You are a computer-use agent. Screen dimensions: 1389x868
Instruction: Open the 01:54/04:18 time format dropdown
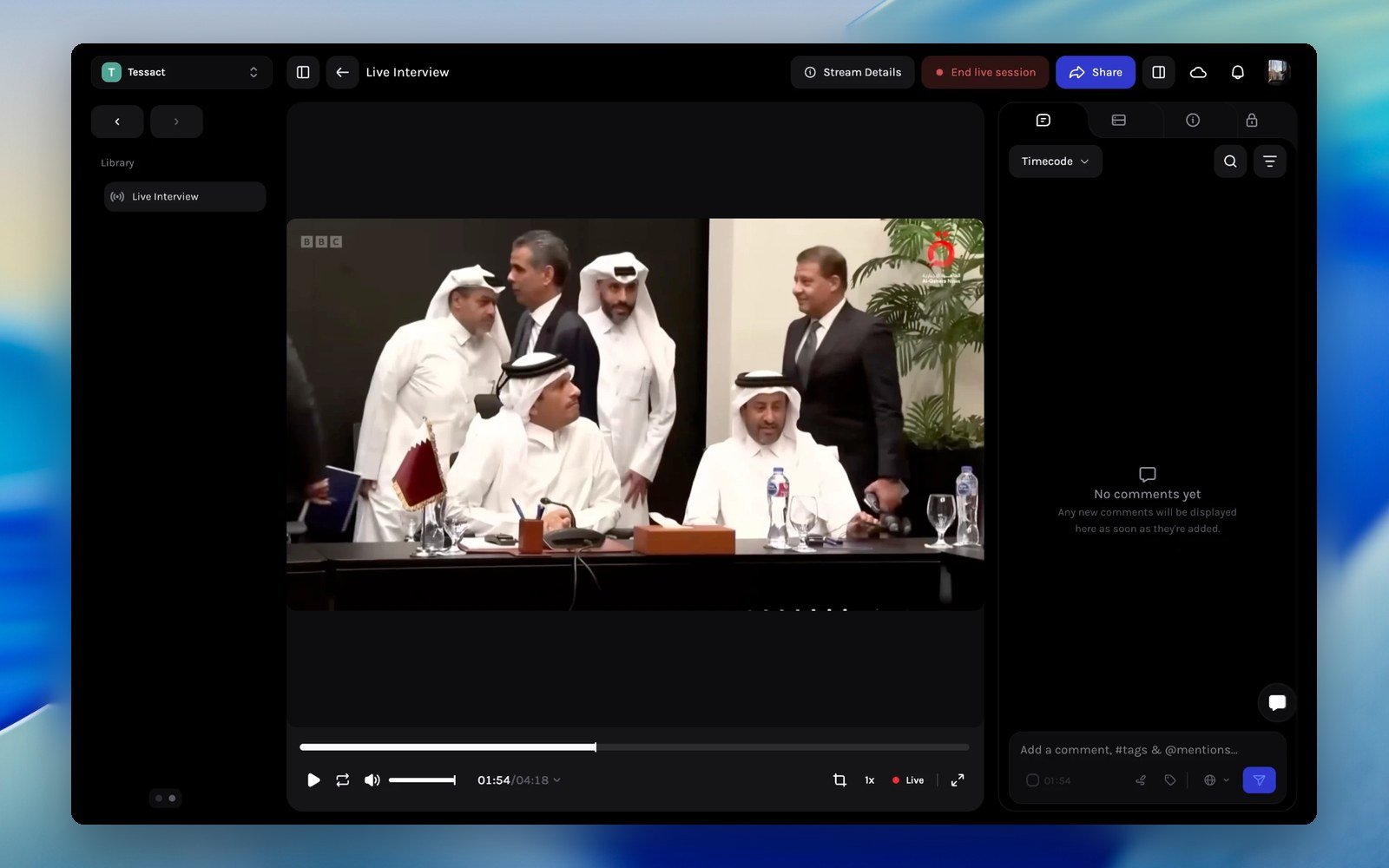coord(519,780)
